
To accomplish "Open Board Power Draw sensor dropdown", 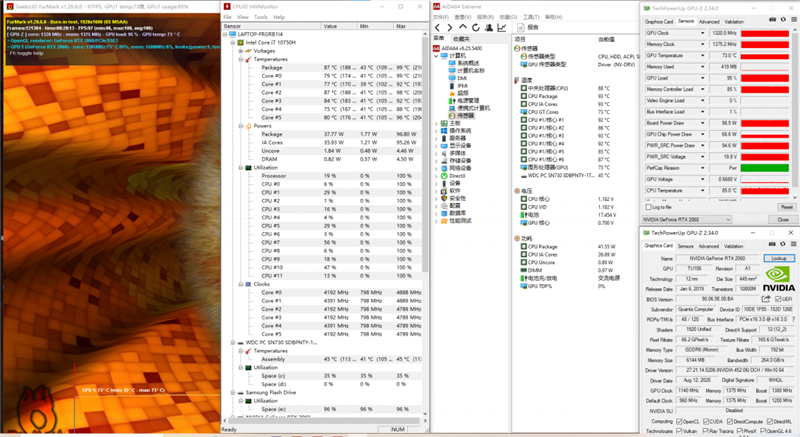I will [x=703, y=123].
